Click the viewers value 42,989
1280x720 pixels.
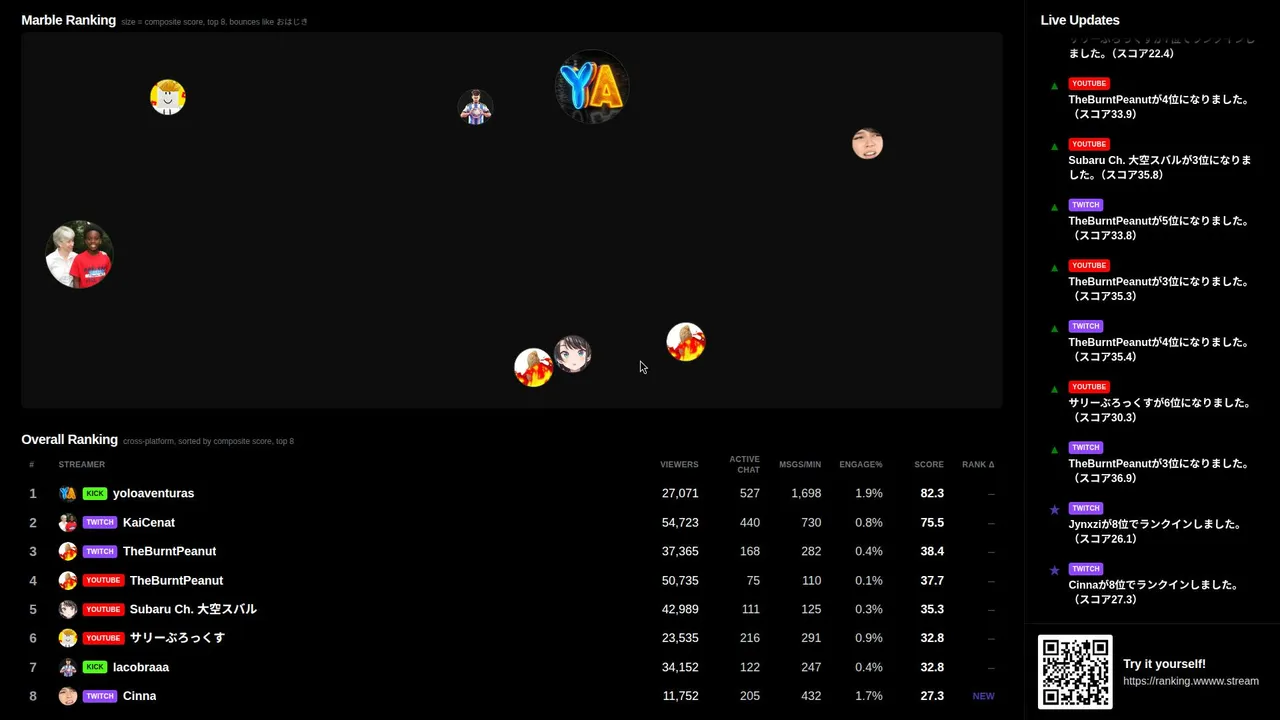pyautogui.click(x=680, y=609)
